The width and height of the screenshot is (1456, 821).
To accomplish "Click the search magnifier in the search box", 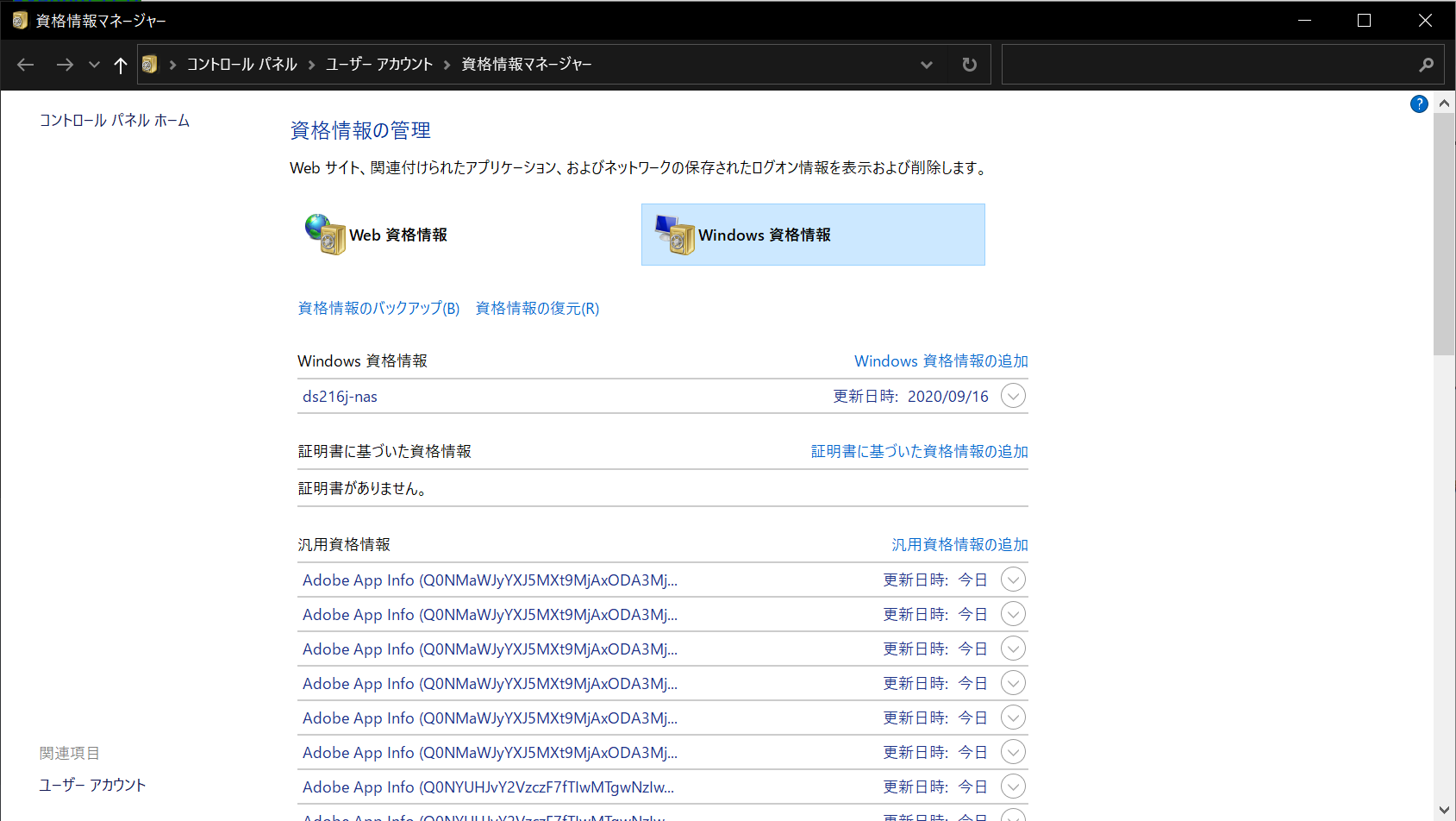I will pyautogui.click(x=1424, y=64).
